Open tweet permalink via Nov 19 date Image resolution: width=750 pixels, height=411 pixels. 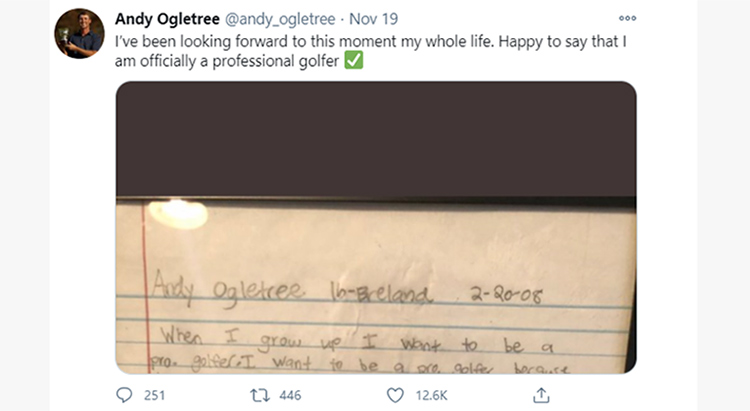[373, 19]
